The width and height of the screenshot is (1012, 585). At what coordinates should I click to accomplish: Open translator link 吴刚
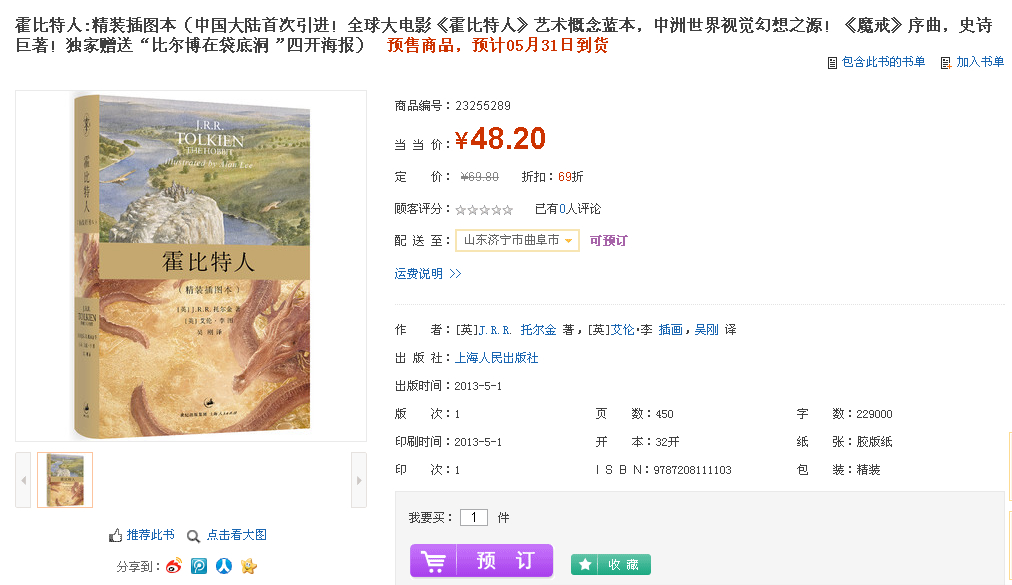pos(706,329)
